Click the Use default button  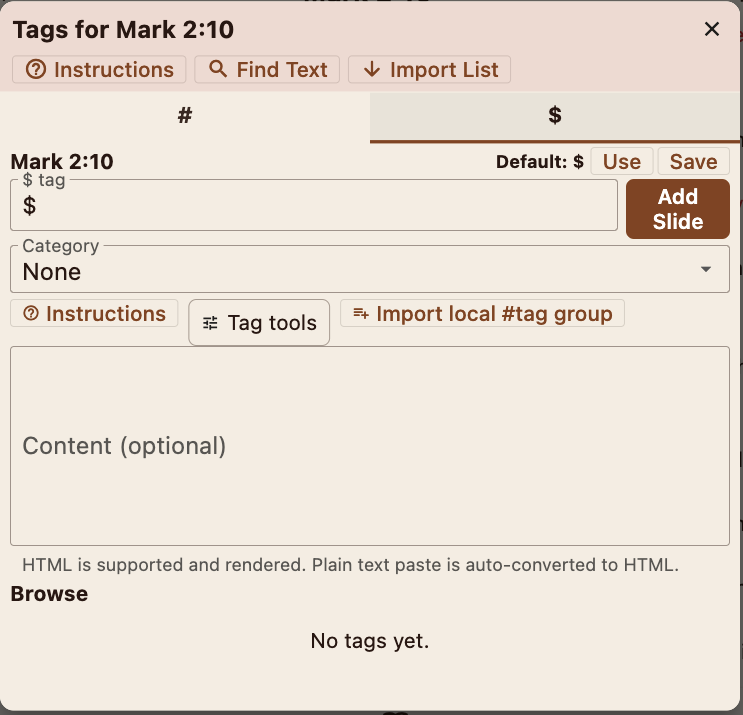coord(622,162)
